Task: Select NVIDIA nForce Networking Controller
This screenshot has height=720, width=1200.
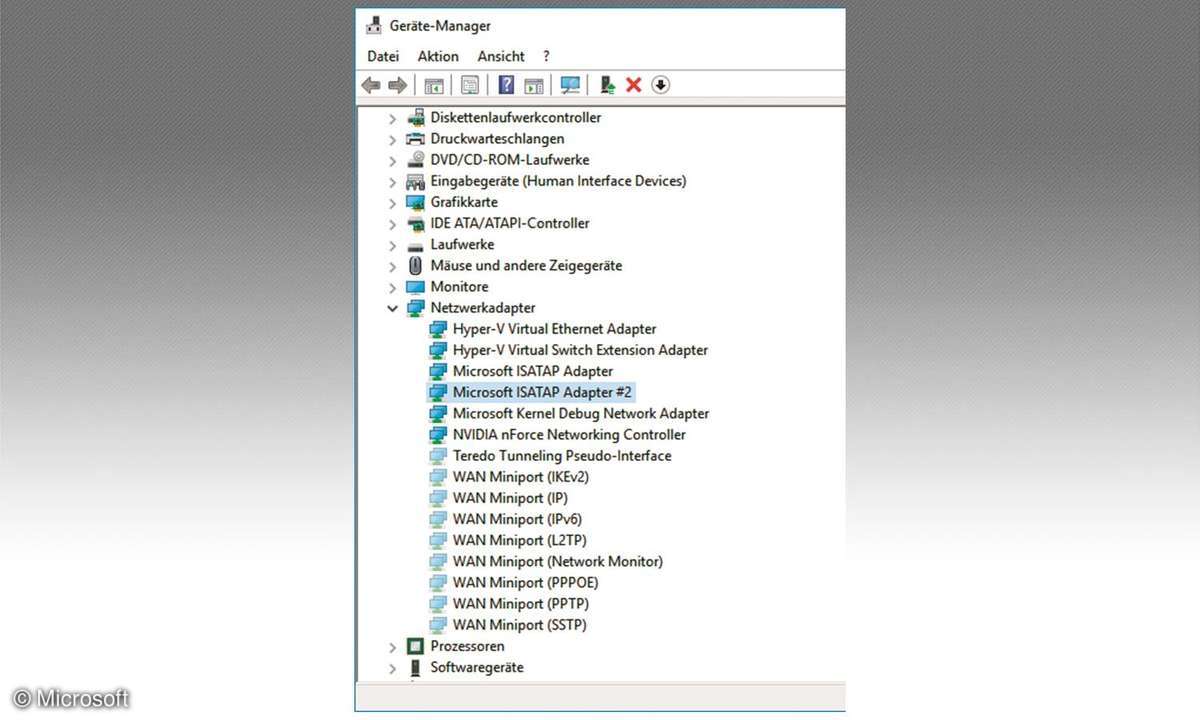Action: (x=569, y=435)
